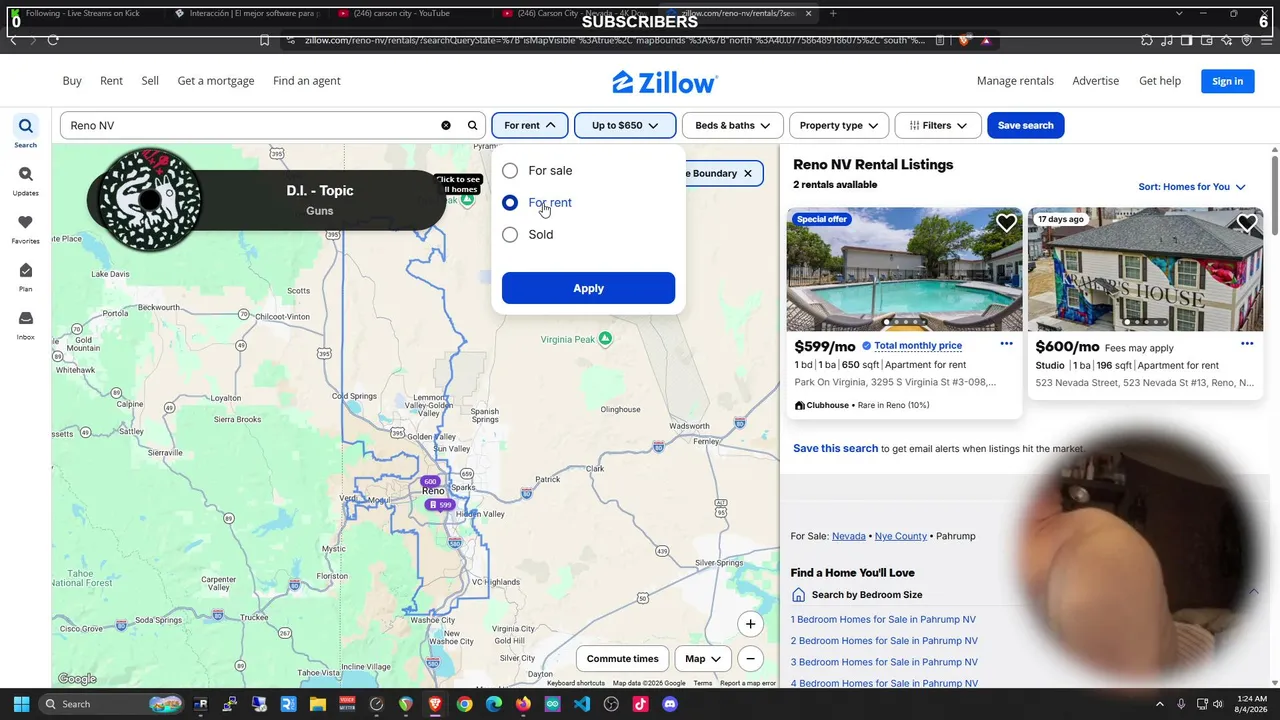Open the Find an agent menu

(x=307, y=81)
